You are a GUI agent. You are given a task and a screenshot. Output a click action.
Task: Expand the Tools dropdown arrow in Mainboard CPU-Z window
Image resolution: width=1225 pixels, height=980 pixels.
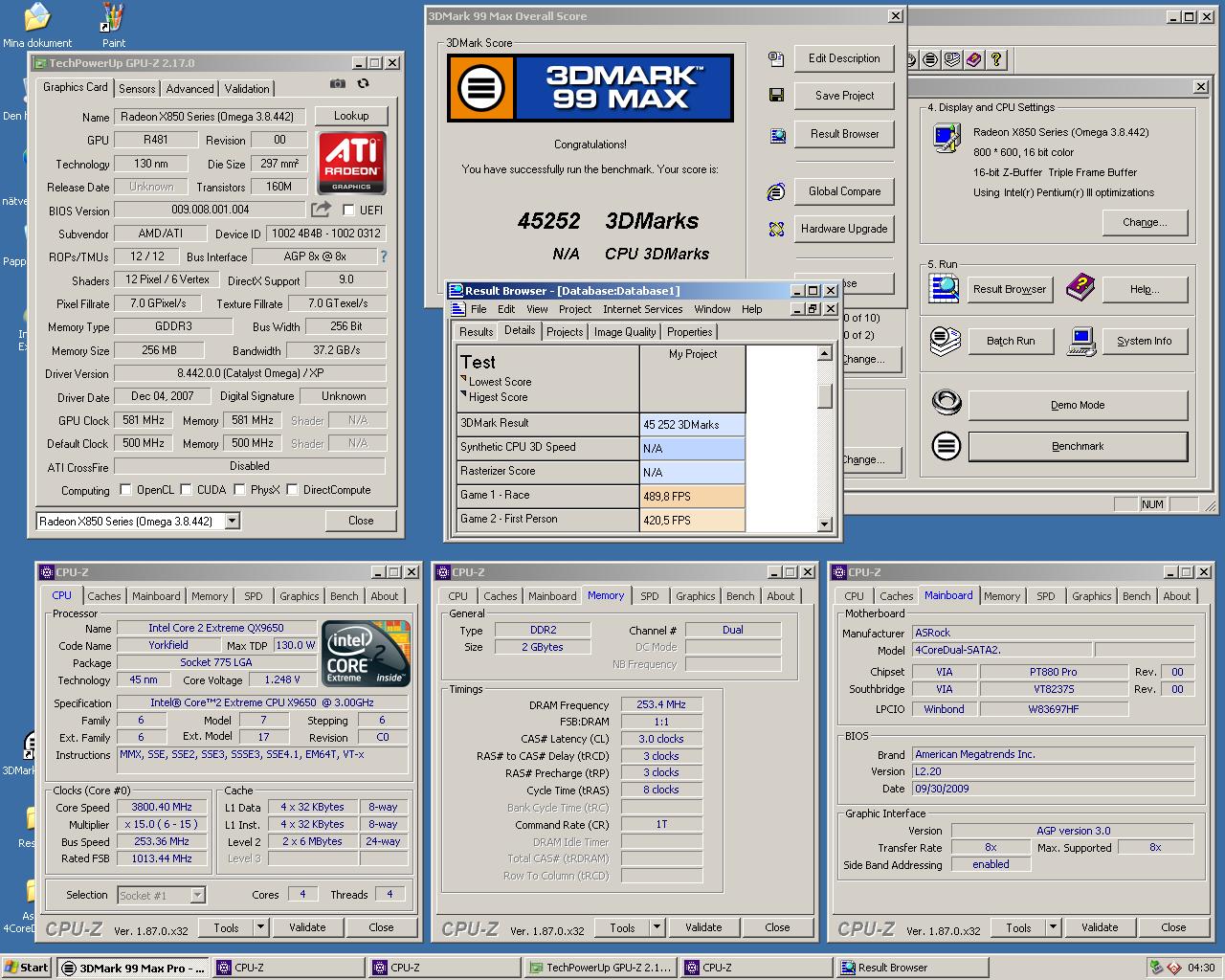[1053, 927]
